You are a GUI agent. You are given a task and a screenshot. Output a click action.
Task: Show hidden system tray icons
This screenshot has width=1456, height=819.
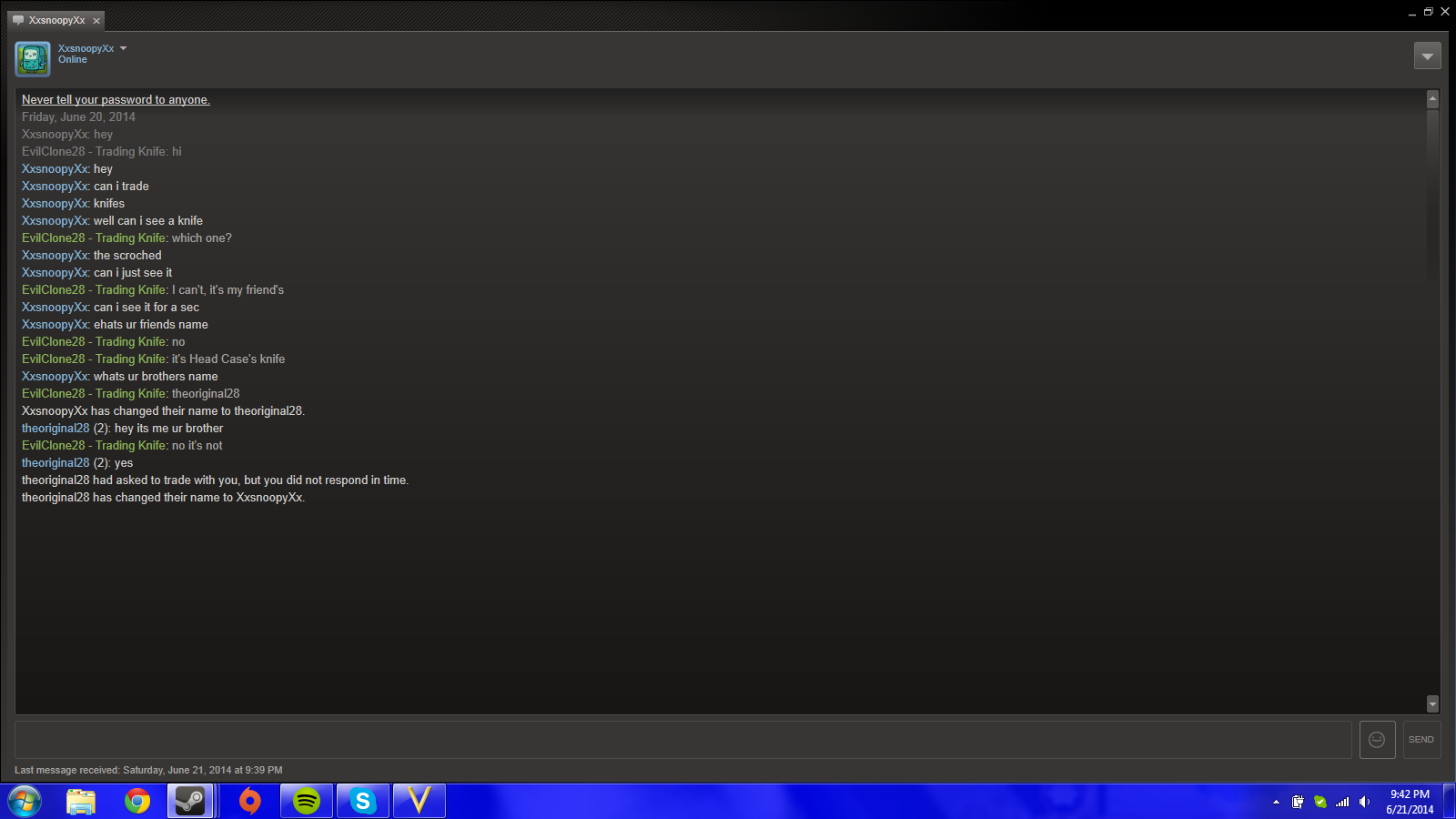(1276, 802)
